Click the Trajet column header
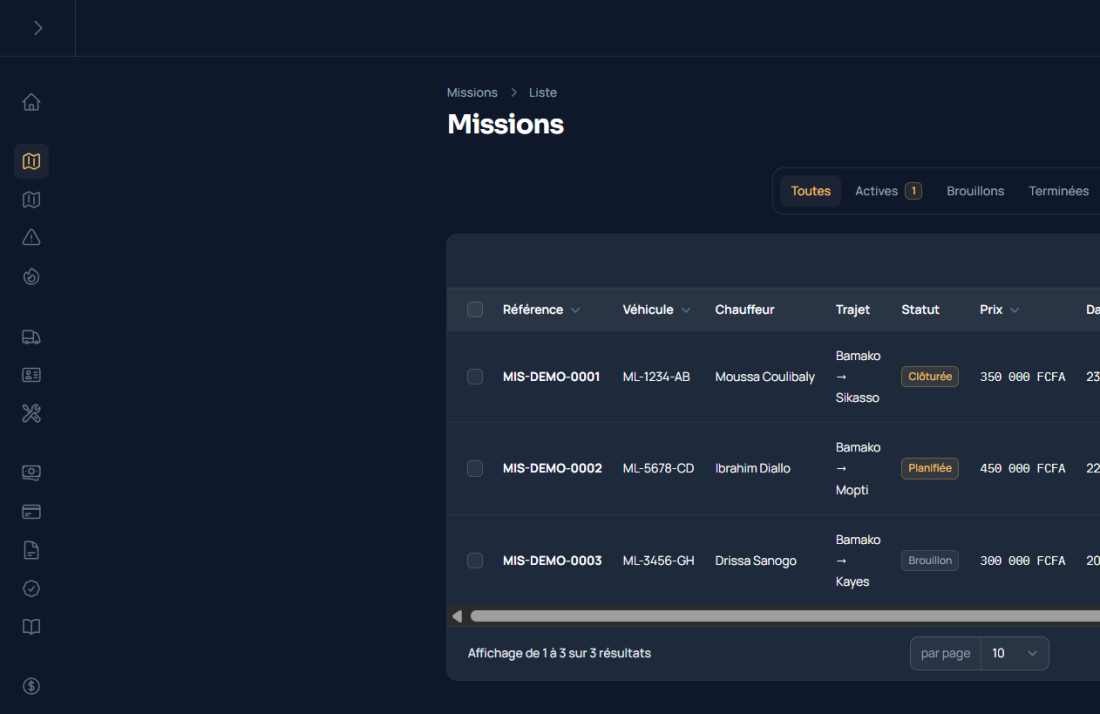 [x=852, y=309]
